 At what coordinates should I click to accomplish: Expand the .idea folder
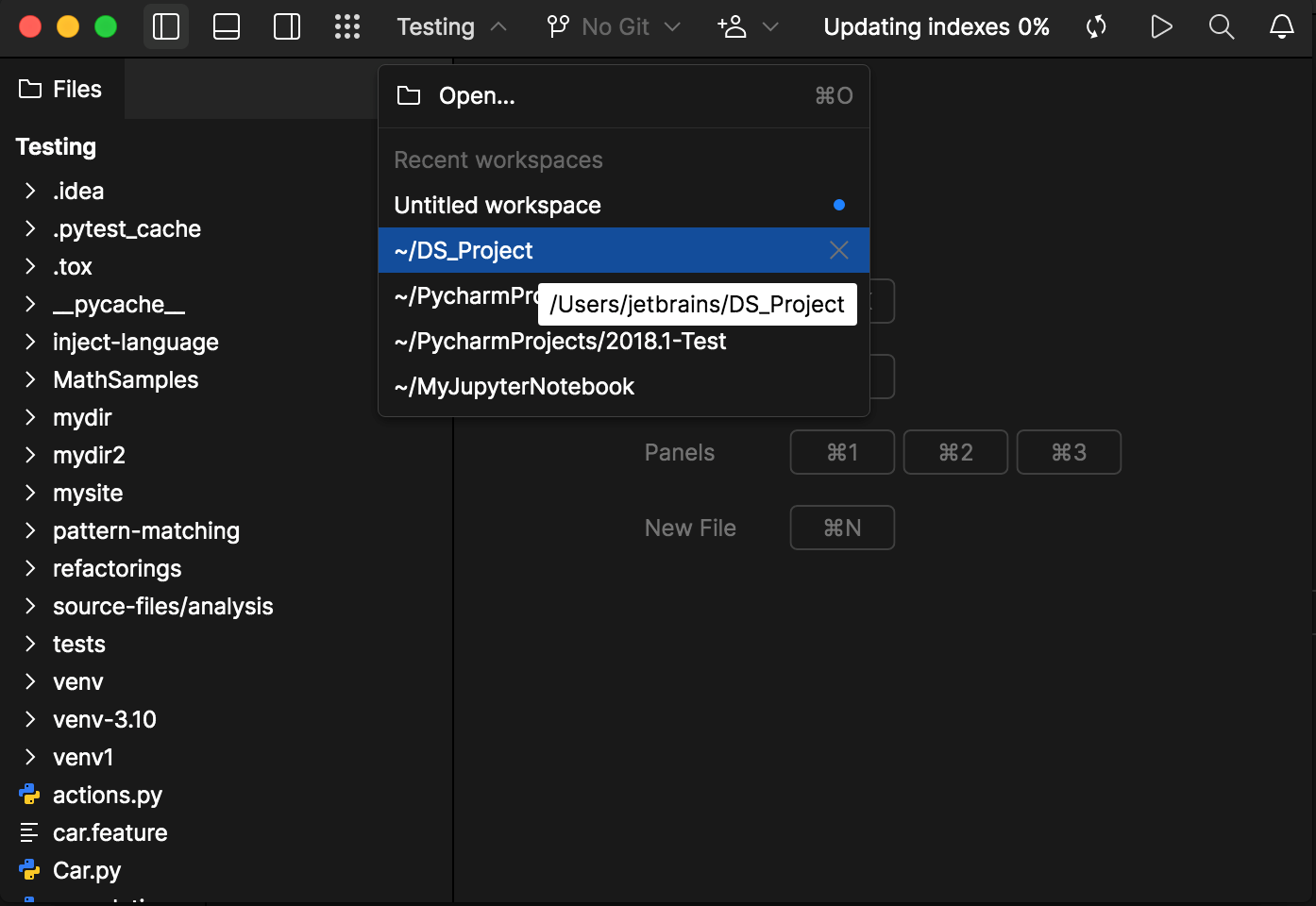(29, 191)
